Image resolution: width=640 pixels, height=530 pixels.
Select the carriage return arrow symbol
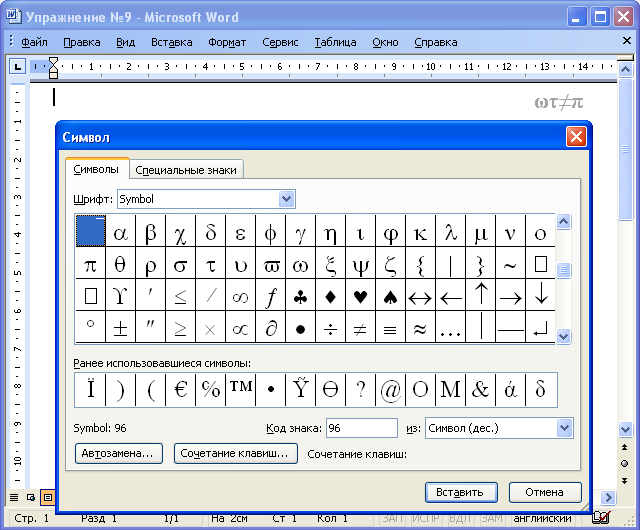(540, 327)
